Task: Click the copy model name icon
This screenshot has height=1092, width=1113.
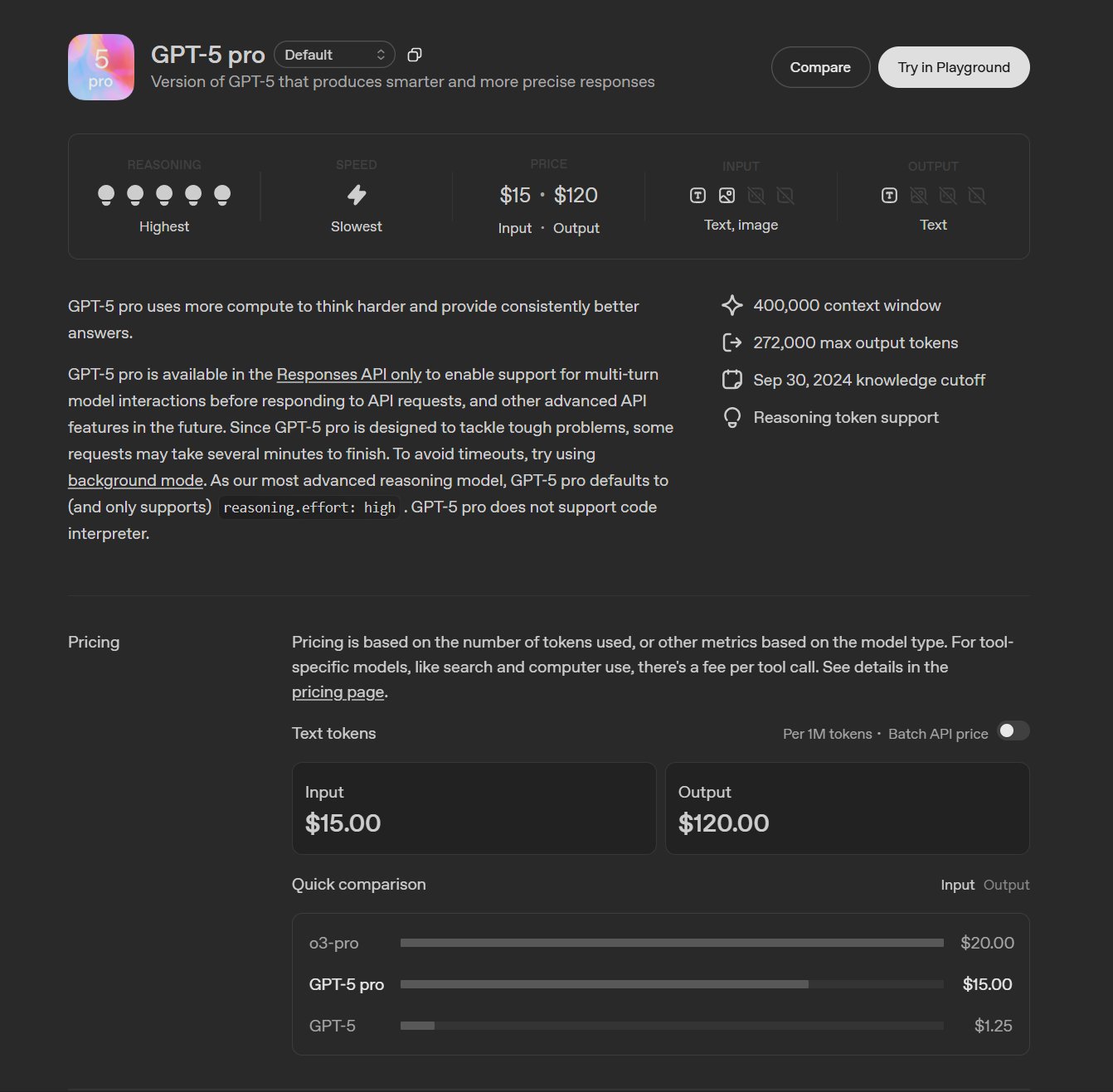Action: [x=415, y=55]
